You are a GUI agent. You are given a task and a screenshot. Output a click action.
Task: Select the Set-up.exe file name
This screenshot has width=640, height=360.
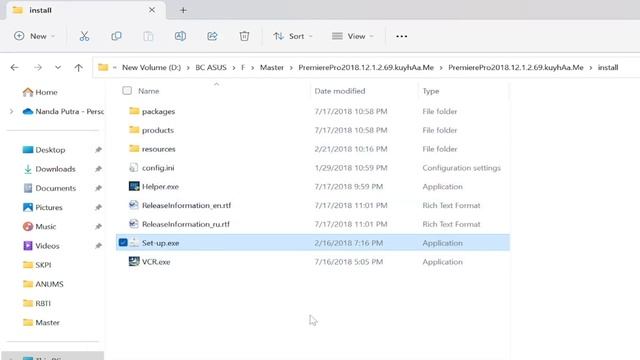pos(160,243)
